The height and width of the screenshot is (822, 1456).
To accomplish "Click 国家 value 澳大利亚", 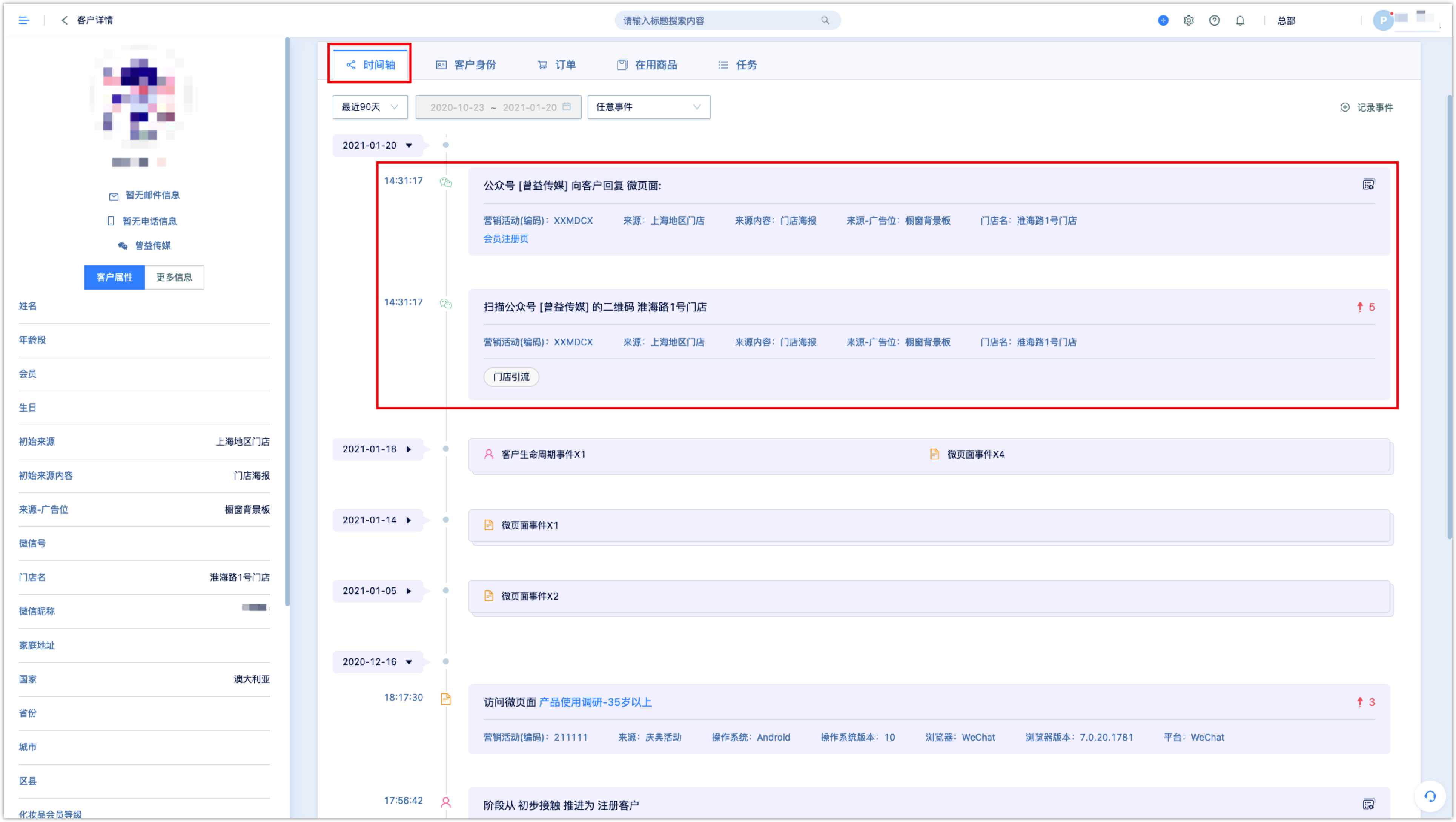I will click(252, 679).
